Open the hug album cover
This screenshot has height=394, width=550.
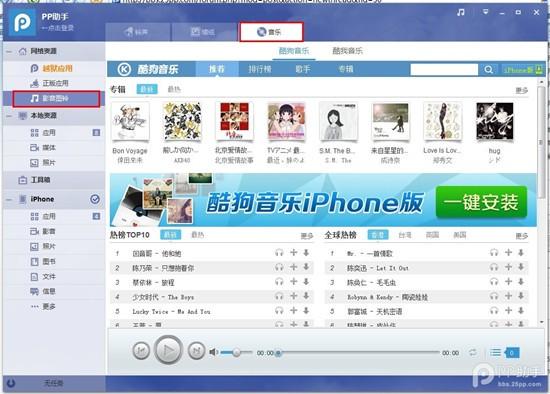click(x=495, y=121)
